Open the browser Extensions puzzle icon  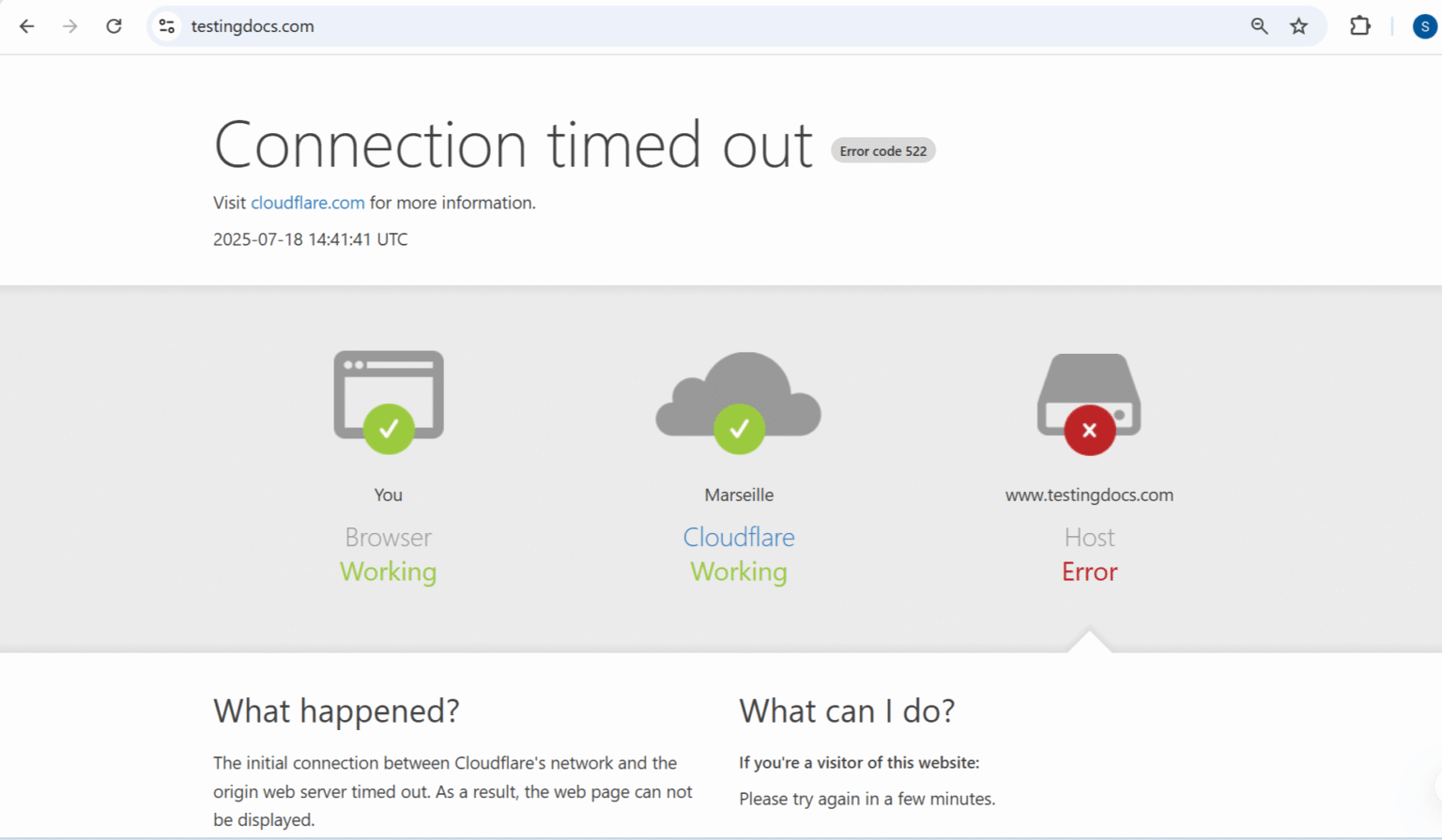(x=1359, y=26)
